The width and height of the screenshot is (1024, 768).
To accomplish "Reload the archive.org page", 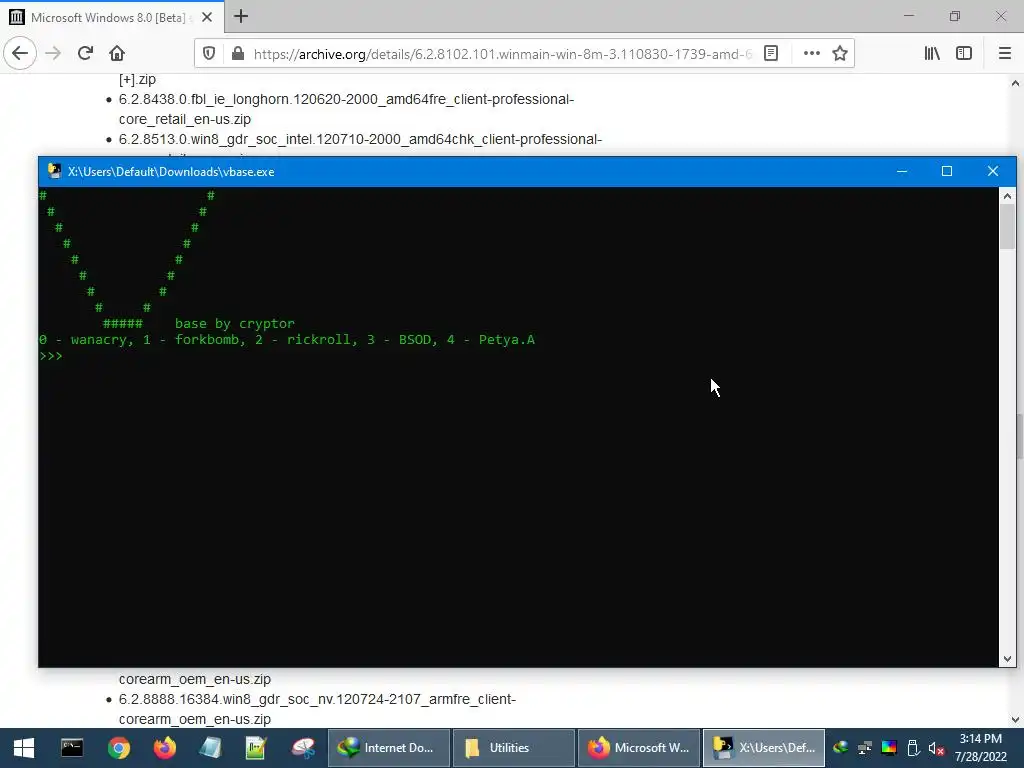I will point(85,53).
